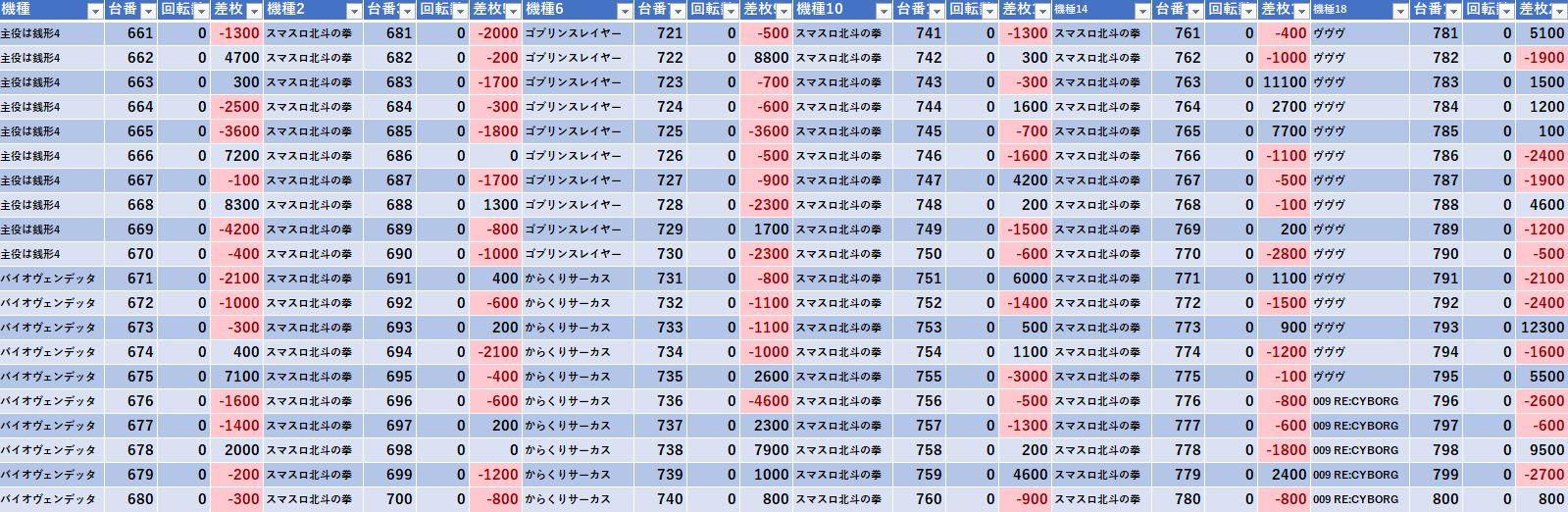The width and height of the screenshot is (1568, 512).
Task: Select バイオヴェンデッタ cell in row 671
Action: 52,279
